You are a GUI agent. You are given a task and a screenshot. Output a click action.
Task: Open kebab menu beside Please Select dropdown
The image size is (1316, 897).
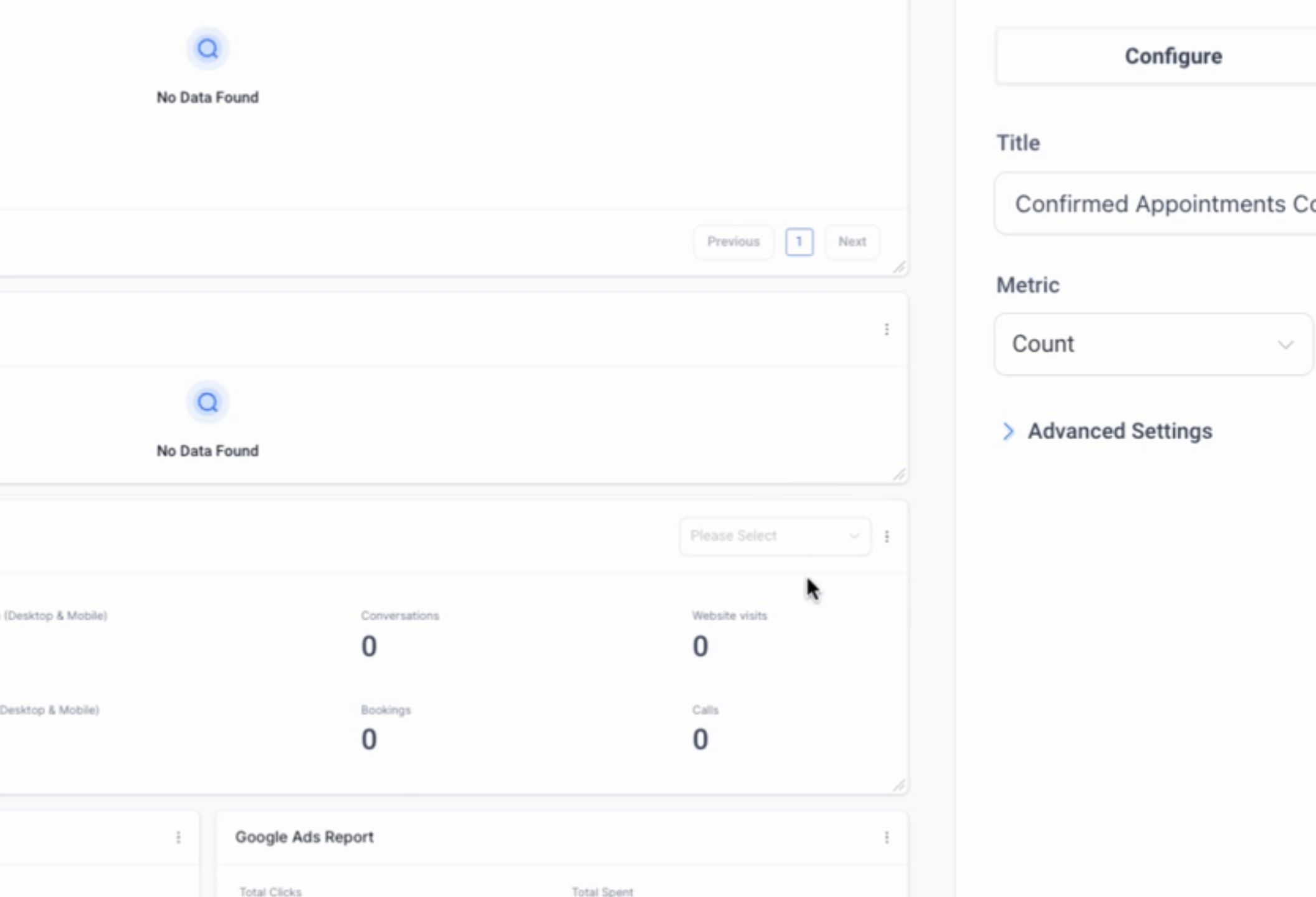click(887, 536)
